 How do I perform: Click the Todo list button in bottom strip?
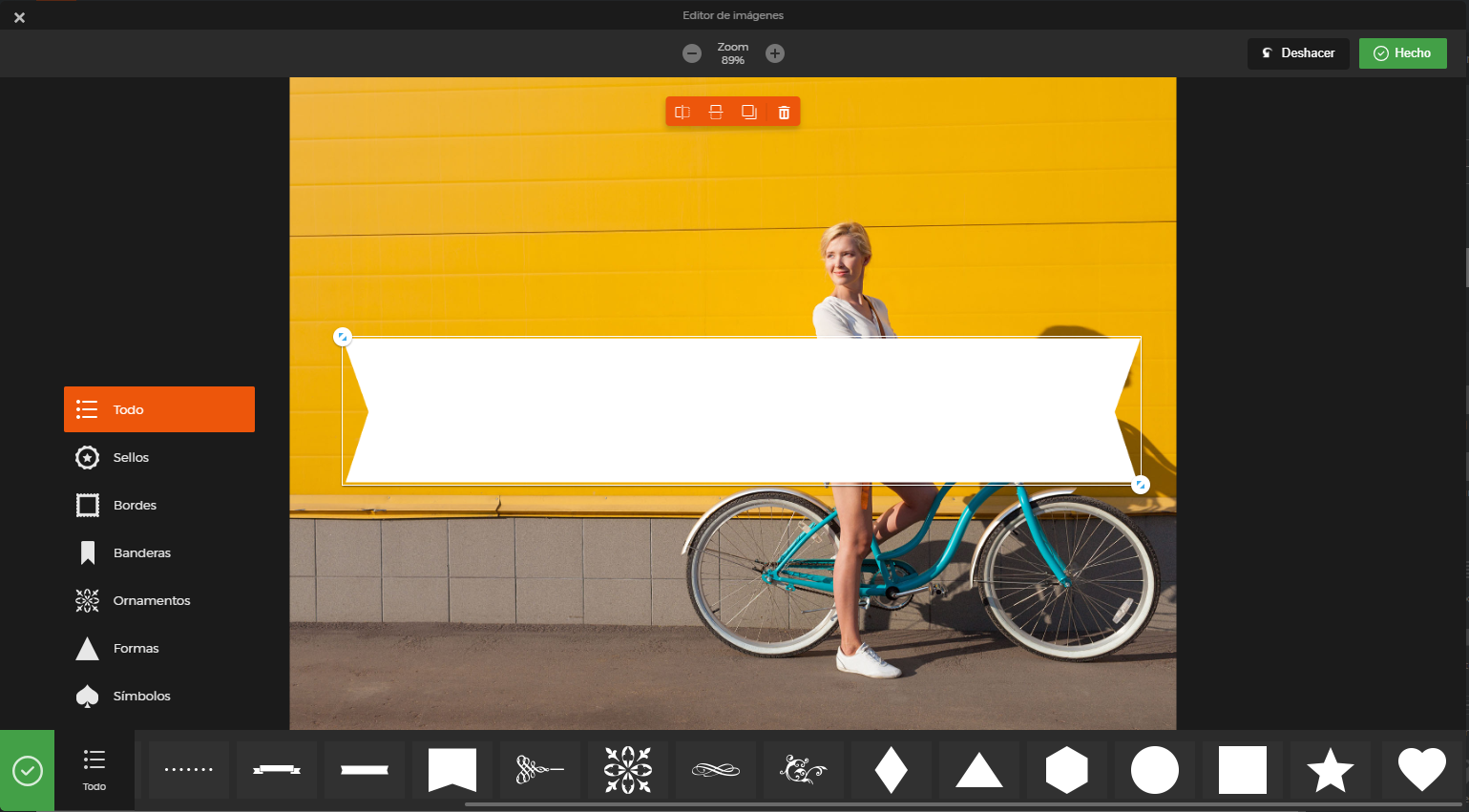[x=94, y=770]
